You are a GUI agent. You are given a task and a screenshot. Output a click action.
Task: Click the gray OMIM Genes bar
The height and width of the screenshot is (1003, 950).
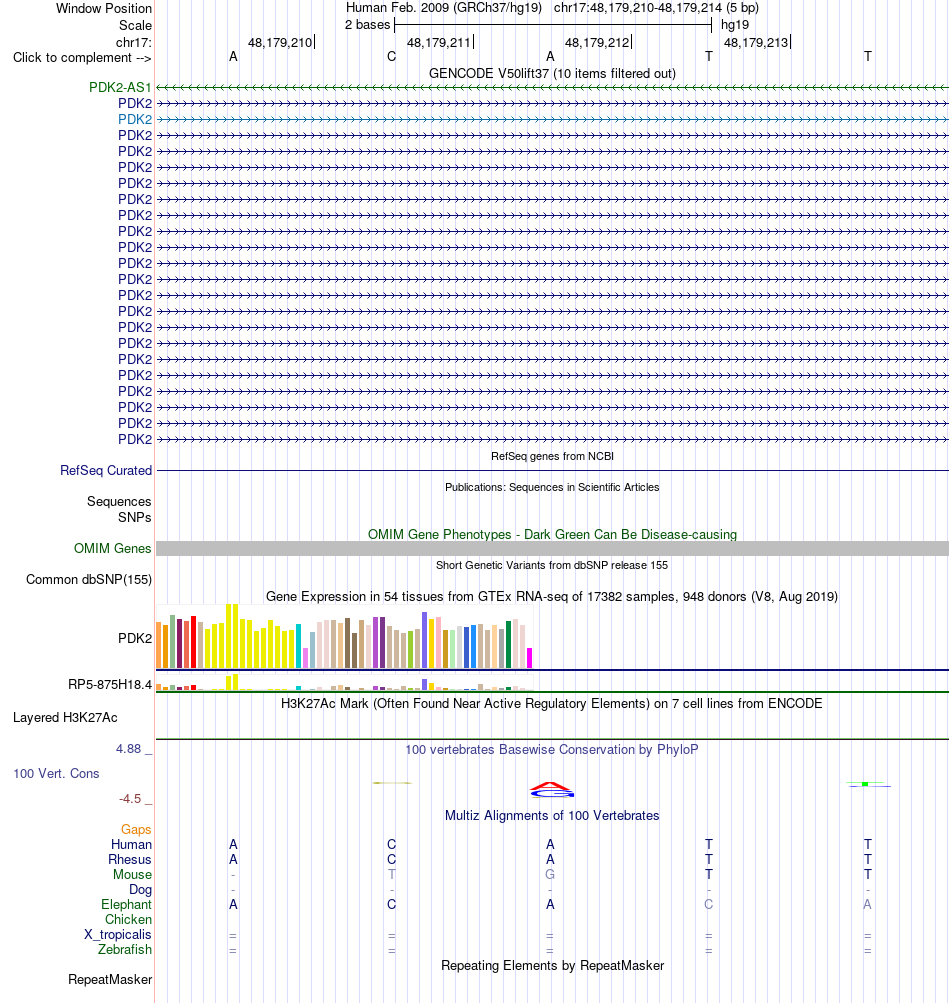pyautogui.click(x=552, y=548)
